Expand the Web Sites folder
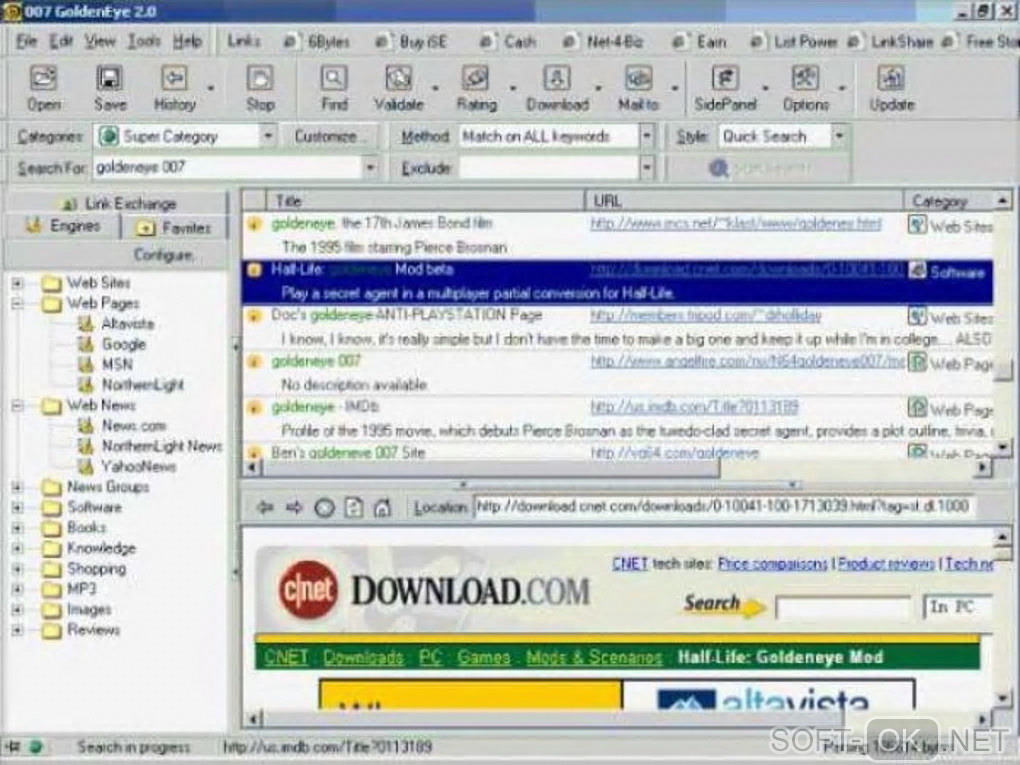Viewport: 1020px width, 765px height. click(x=18, y=283)
